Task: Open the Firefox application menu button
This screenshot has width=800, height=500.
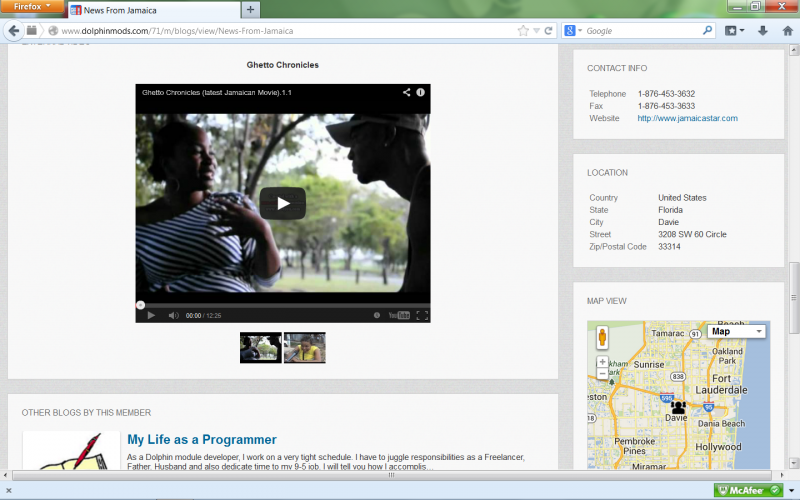Action: click(x=32, y=6)
